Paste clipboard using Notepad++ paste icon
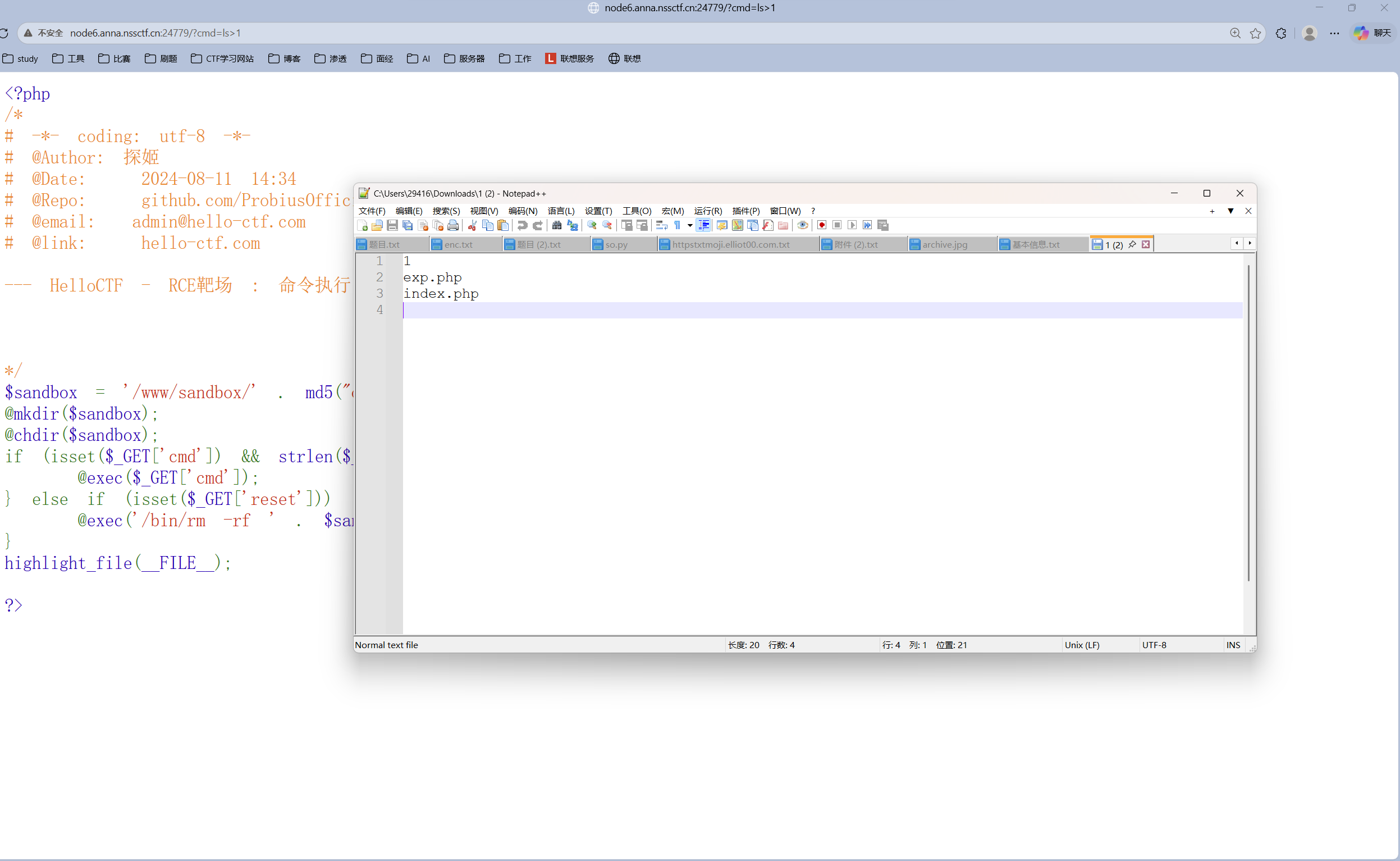Image resolution: width=1400 pixels, height=861 pixels. click(x=503, y=226)
